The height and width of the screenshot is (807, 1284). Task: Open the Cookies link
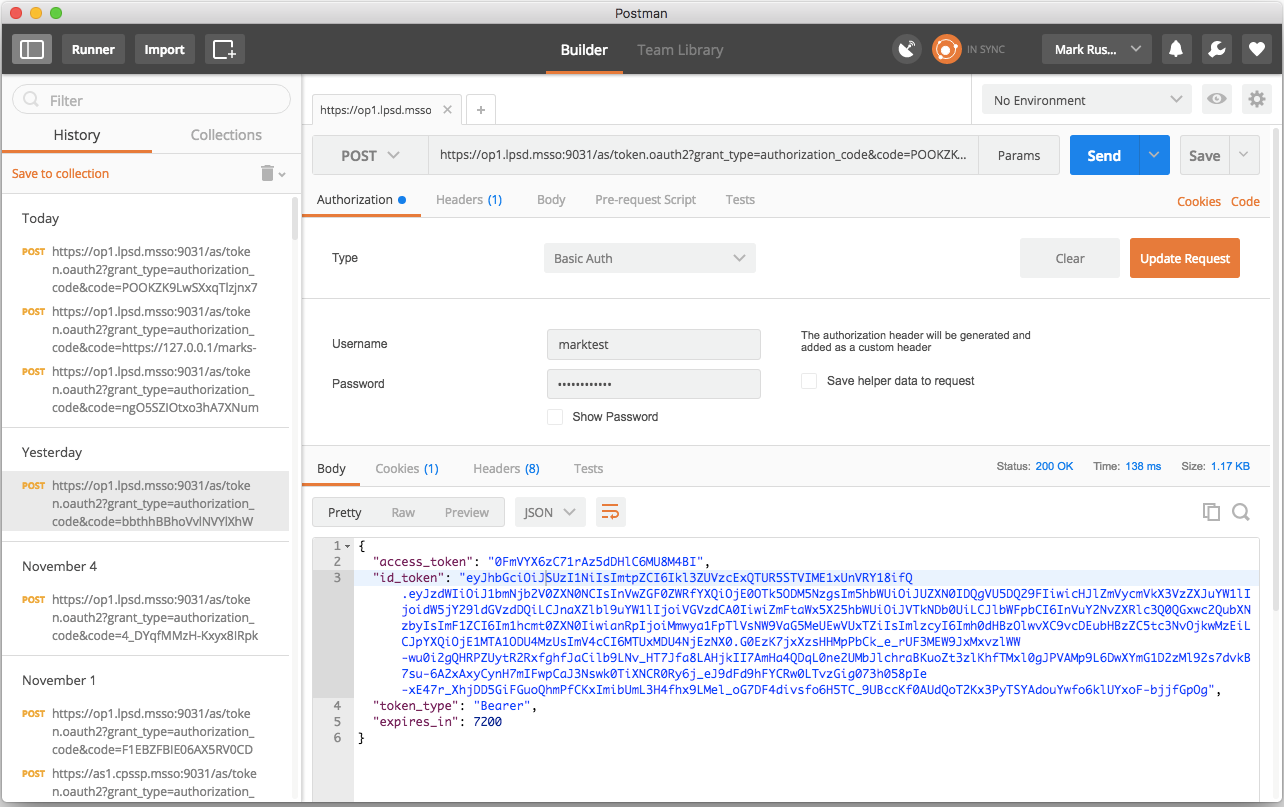point(1199,201)
